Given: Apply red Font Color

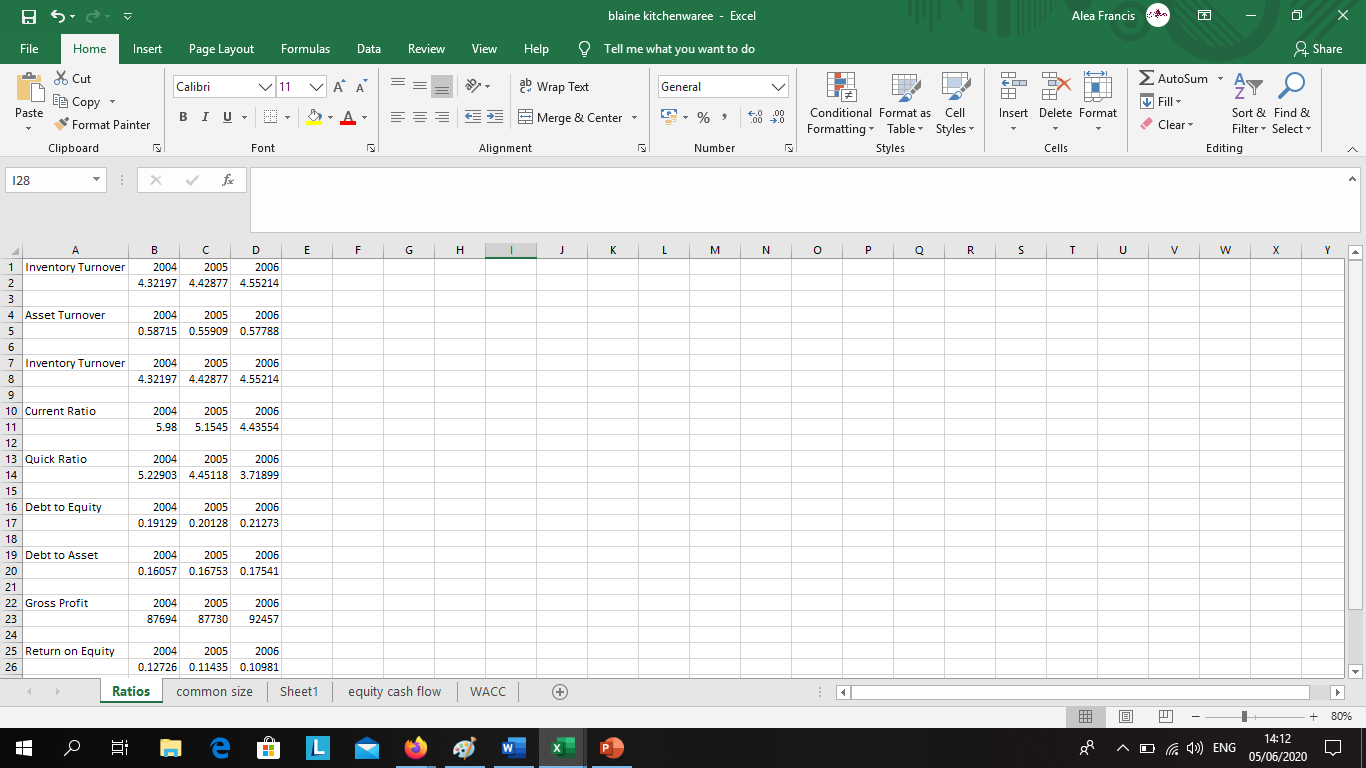Looking at the screenshot, I should point(346,118).
